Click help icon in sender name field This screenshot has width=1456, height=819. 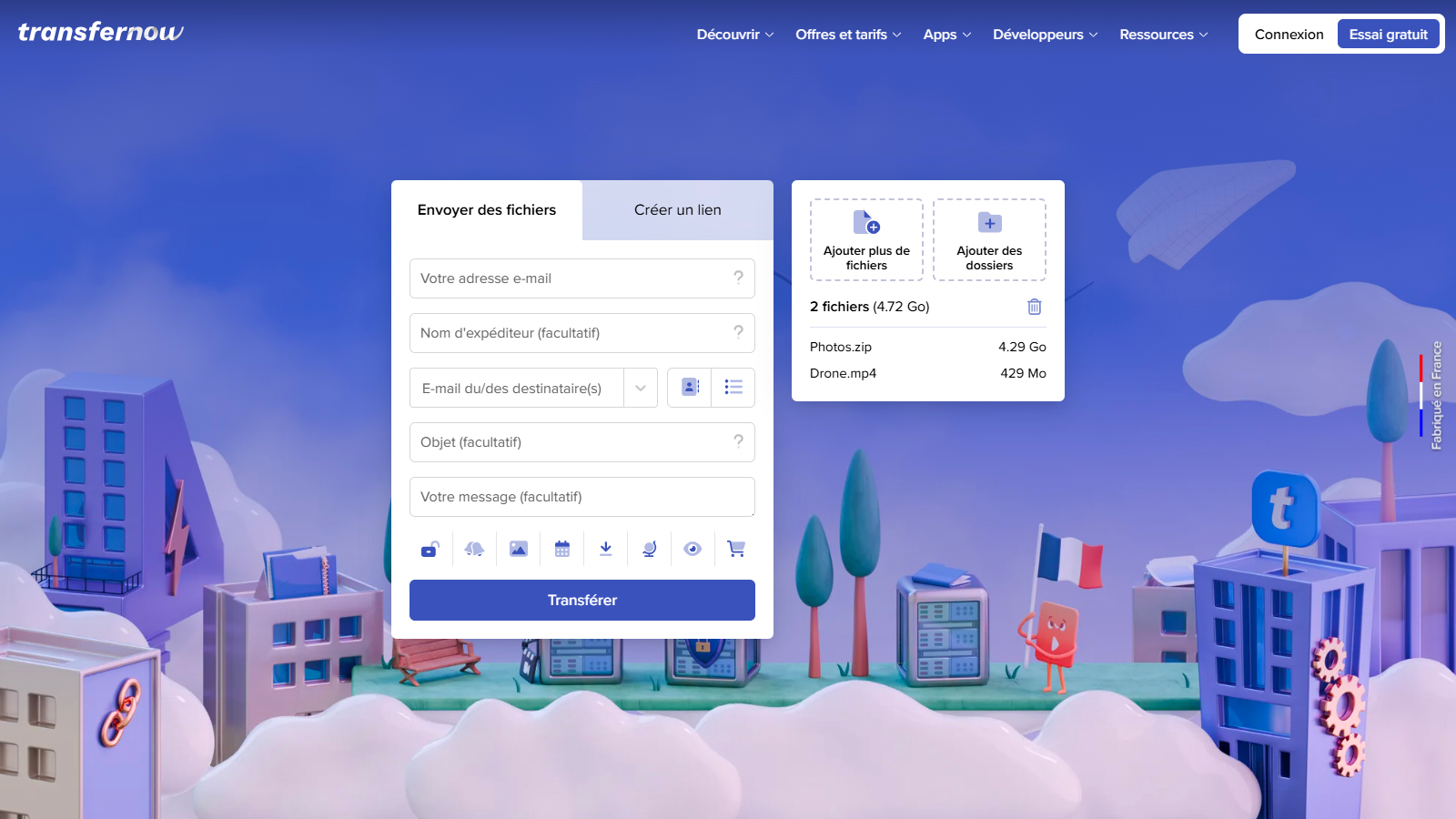[738, 332]
